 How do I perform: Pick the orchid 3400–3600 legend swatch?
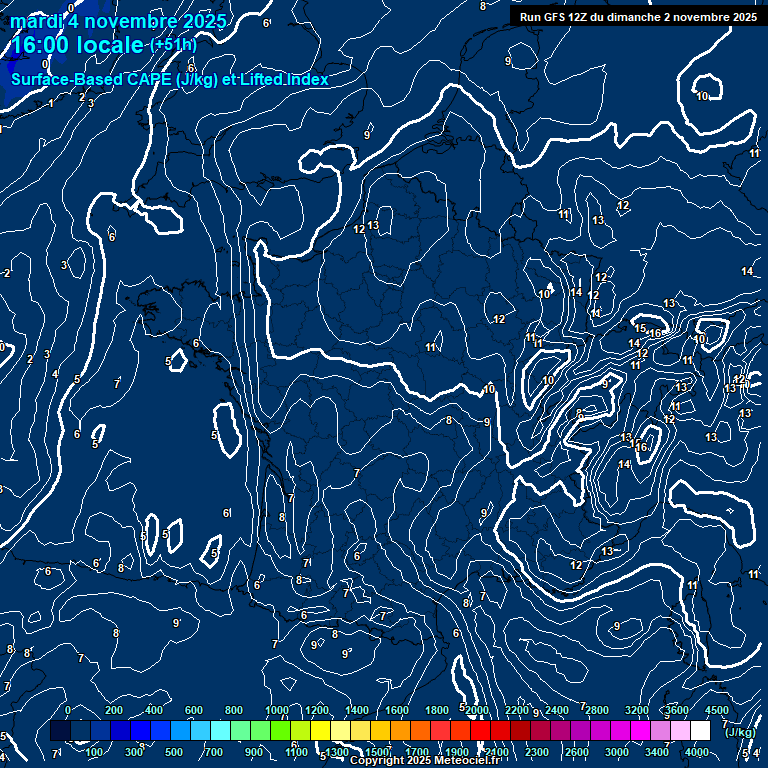[660, 730]
